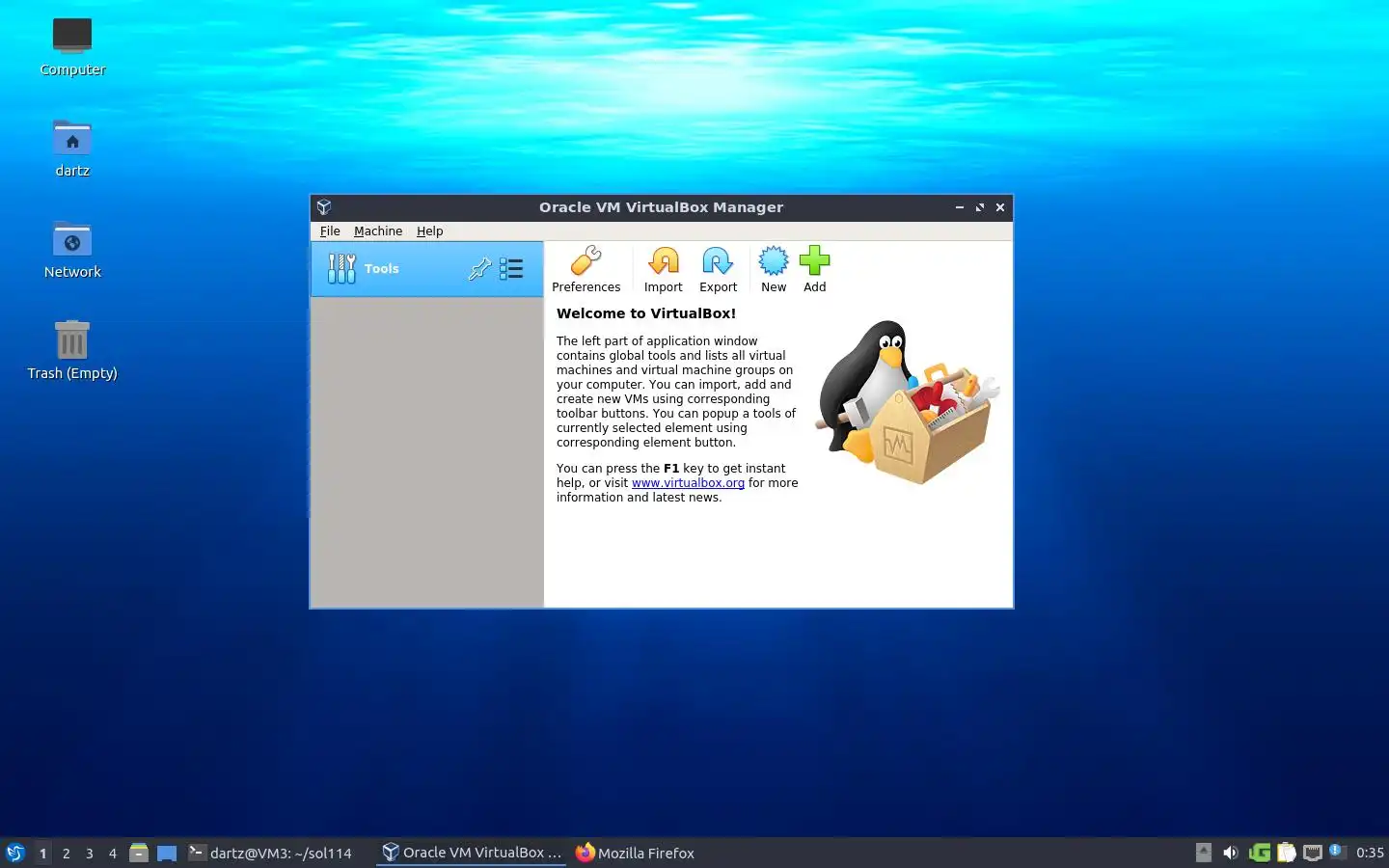Click the green Add machine icon
This screenshot has height=868, width=1389.
815,269
